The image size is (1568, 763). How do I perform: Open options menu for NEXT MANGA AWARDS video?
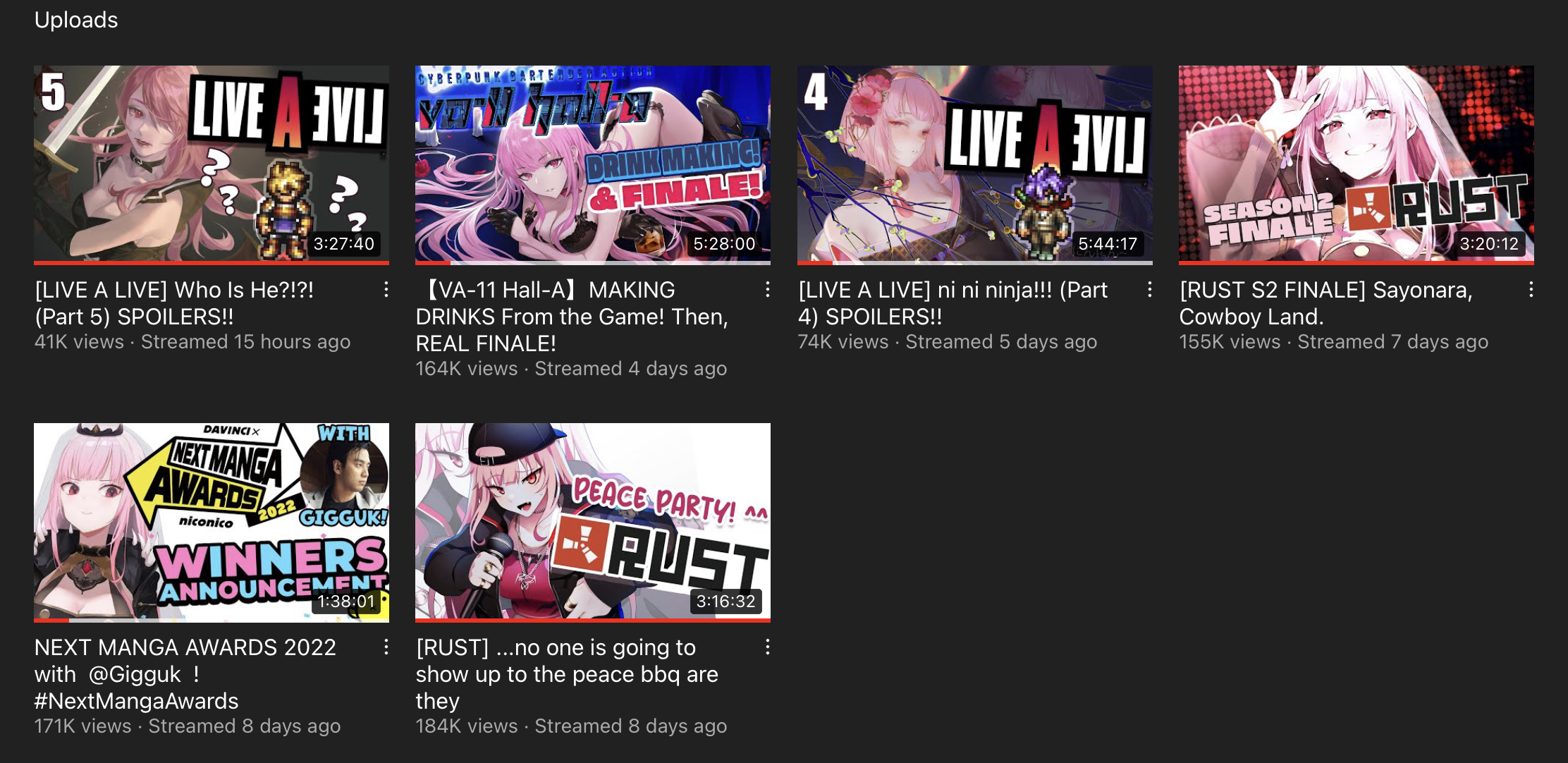coord(386,647)
